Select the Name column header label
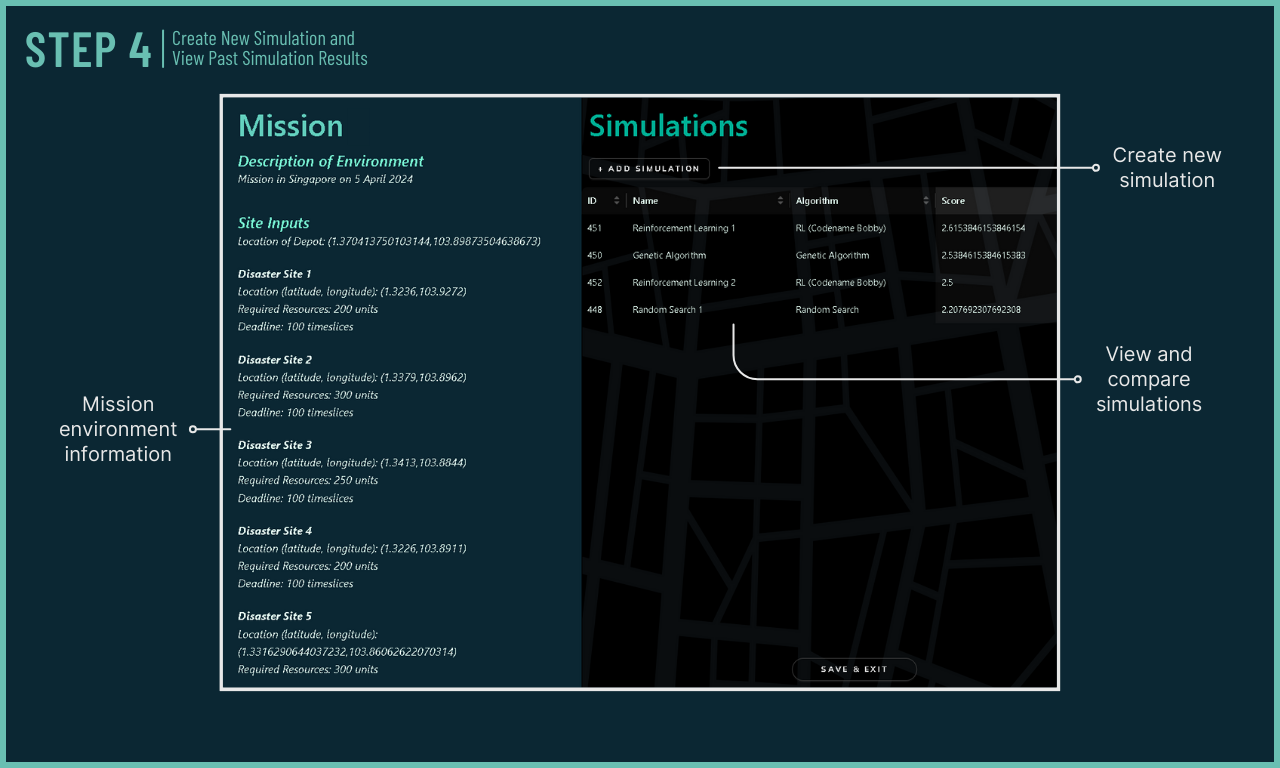This screenshot has height=768, width=1280. [645, 201]
